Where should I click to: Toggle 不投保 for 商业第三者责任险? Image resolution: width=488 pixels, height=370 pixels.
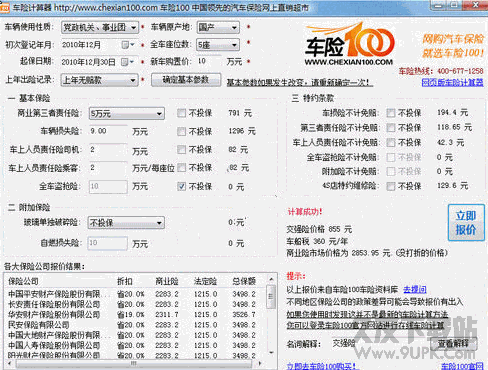coord(182,113)
